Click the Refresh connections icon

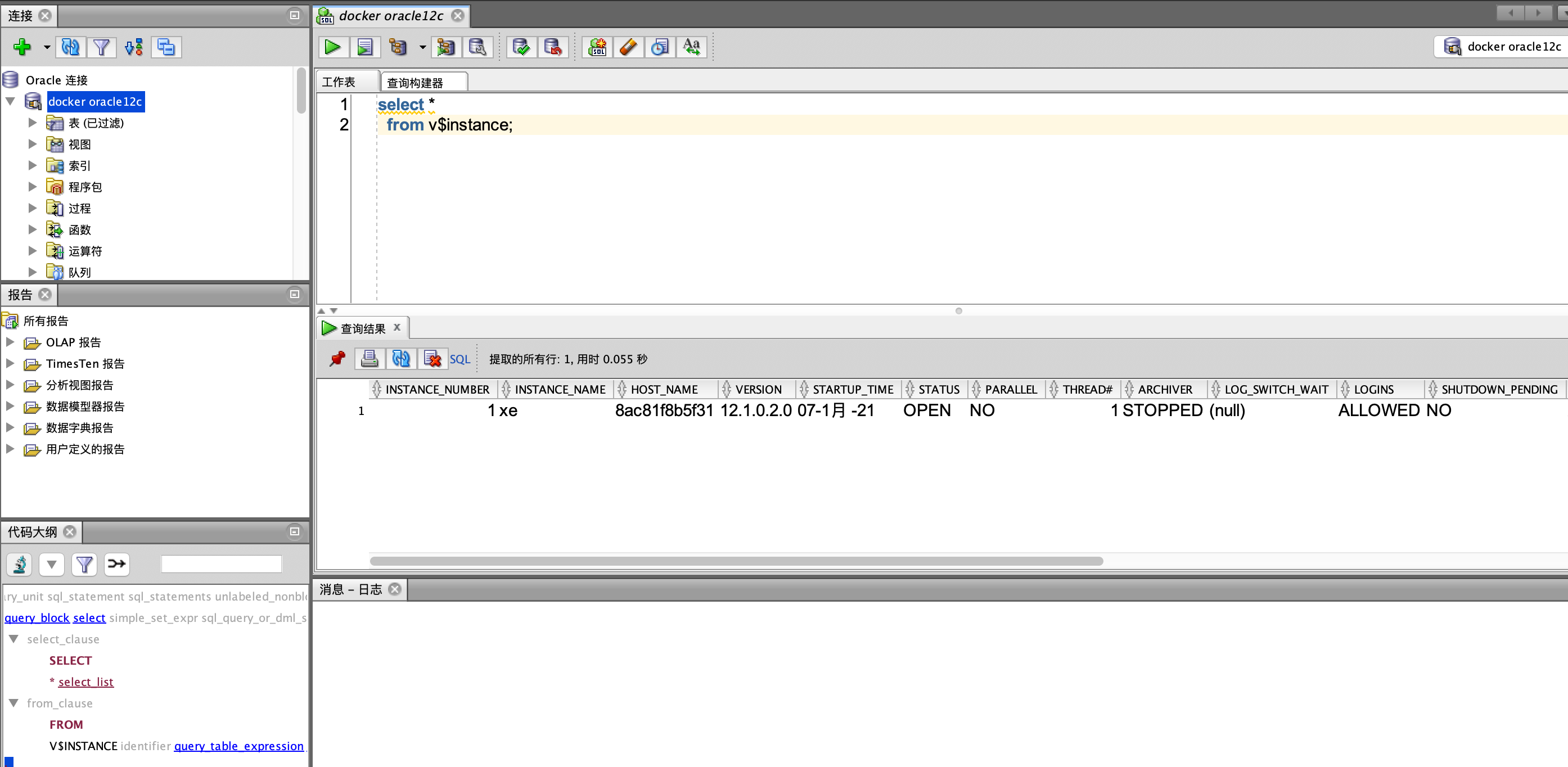pos(71,47)
